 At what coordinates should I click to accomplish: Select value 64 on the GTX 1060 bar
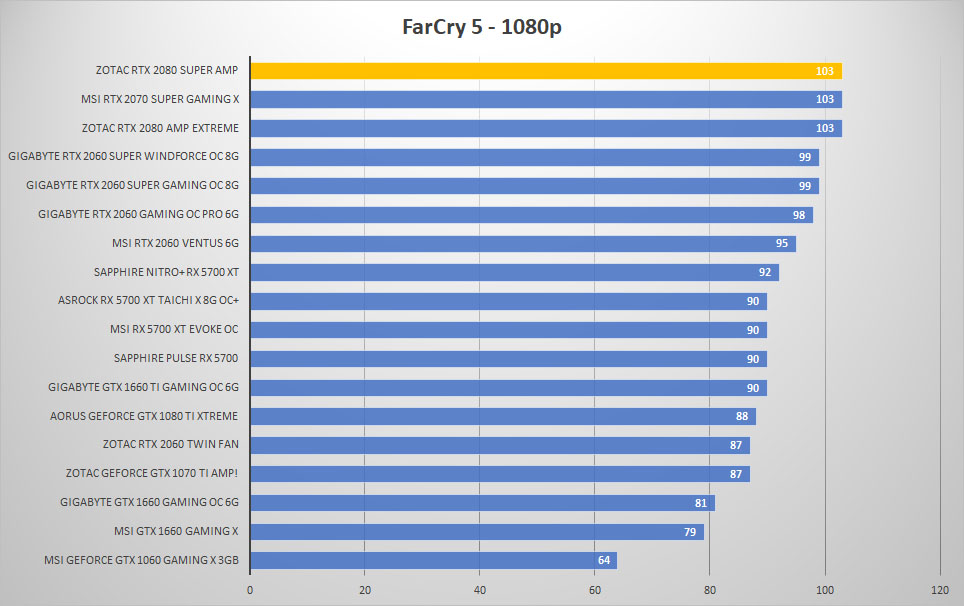tap(604, 560)
